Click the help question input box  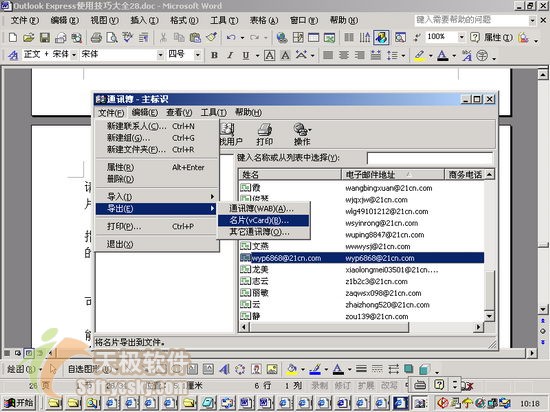coord(471,20)
